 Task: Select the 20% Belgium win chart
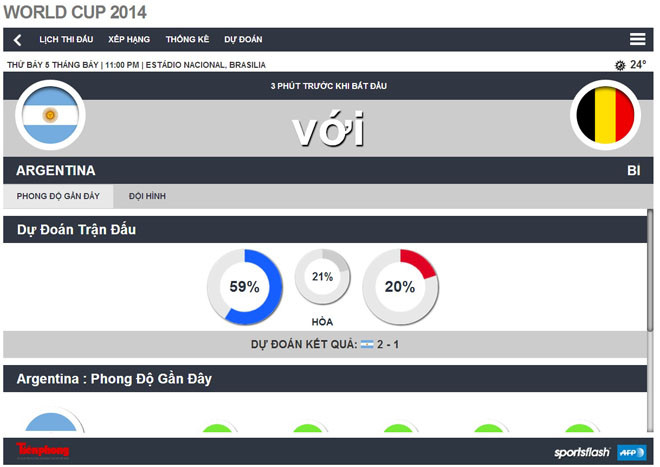coord(400,287)
